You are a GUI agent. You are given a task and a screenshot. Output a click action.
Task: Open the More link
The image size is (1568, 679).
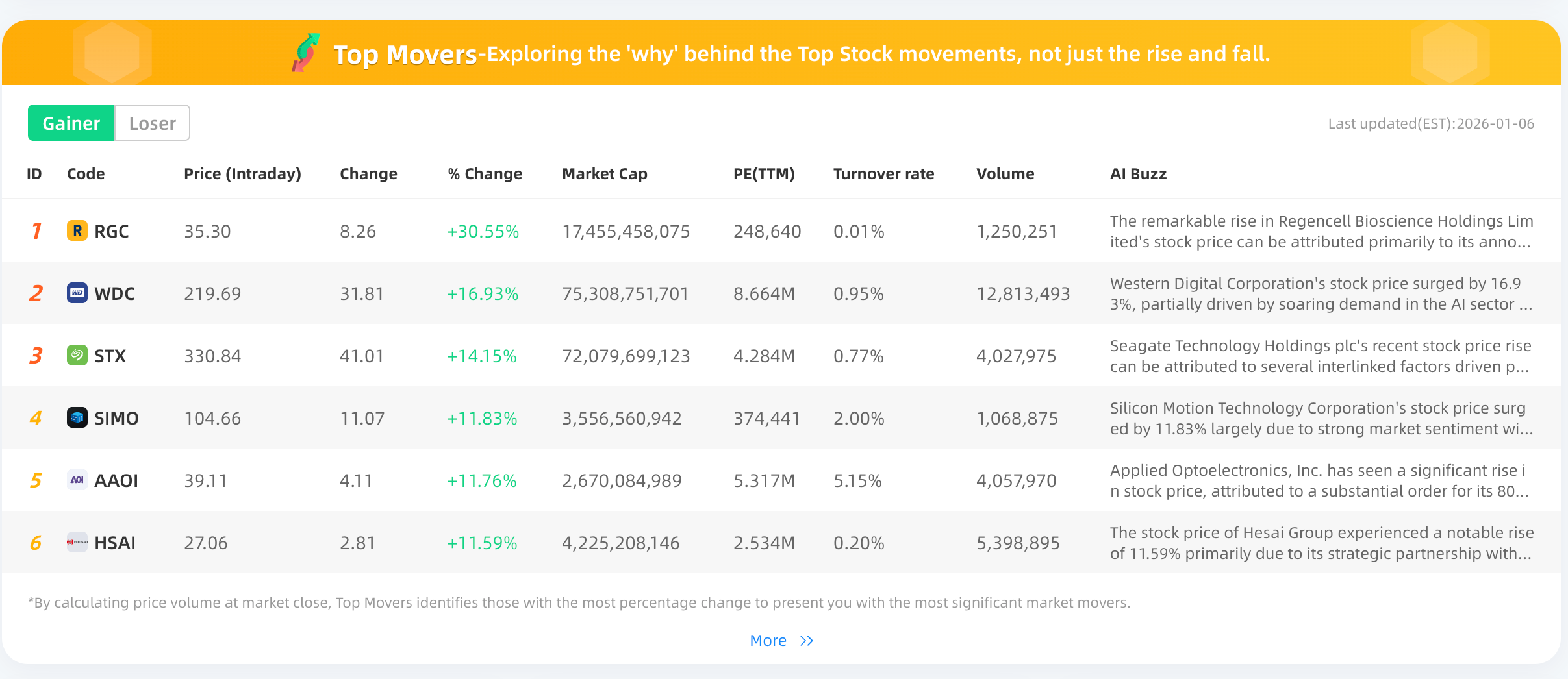tap(768, 641)
